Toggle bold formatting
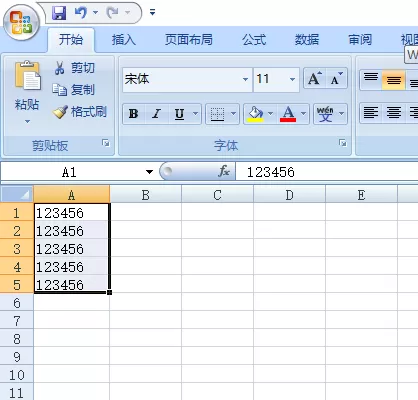 click(x=134, y=114)
